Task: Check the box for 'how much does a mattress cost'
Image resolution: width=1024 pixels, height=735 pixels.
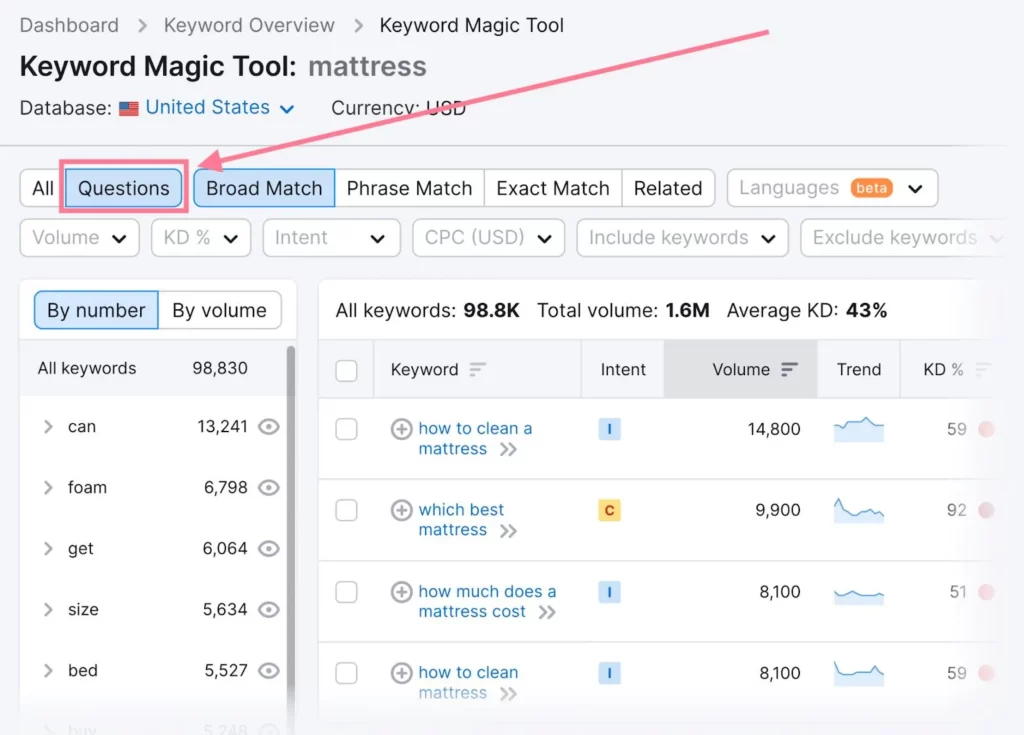Action: 346,592
